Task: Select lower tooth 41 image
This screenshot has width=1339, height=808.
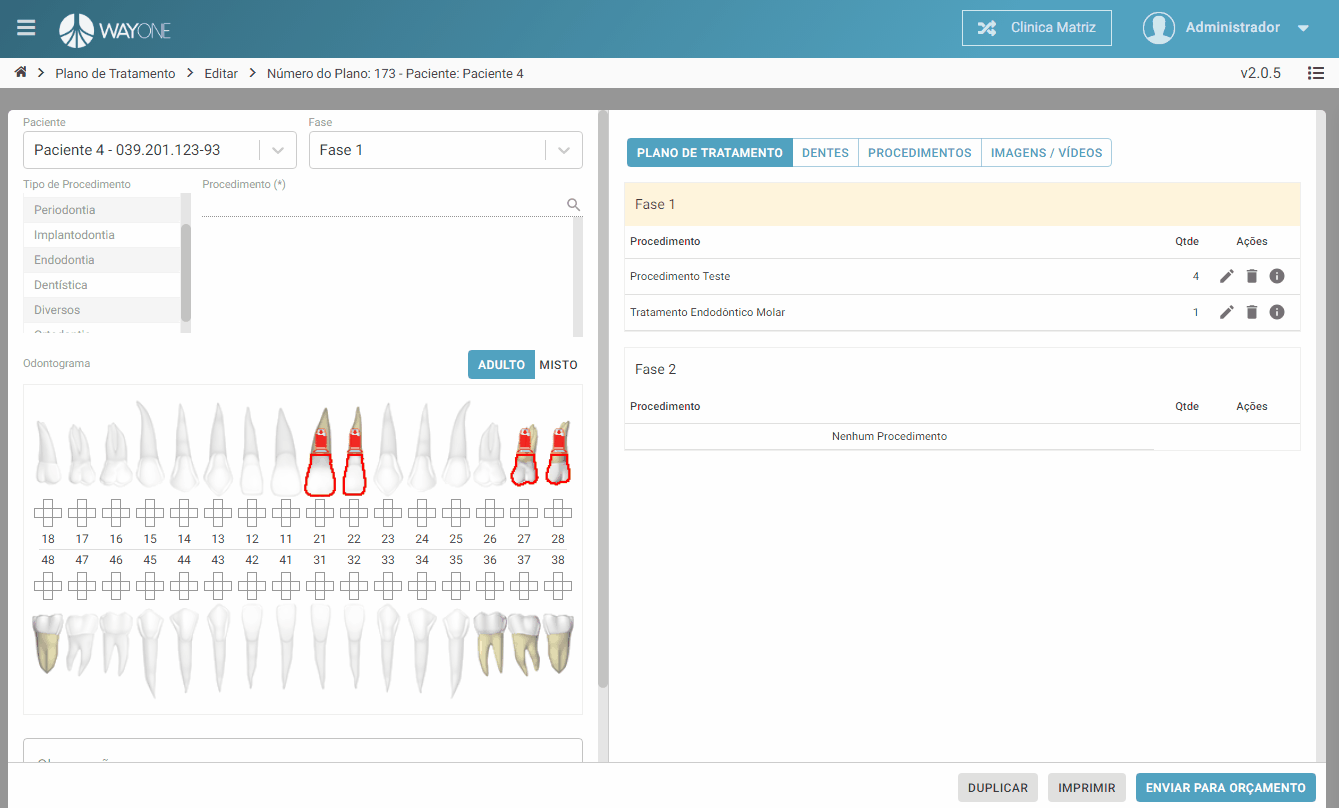Action: pos(286,648)
